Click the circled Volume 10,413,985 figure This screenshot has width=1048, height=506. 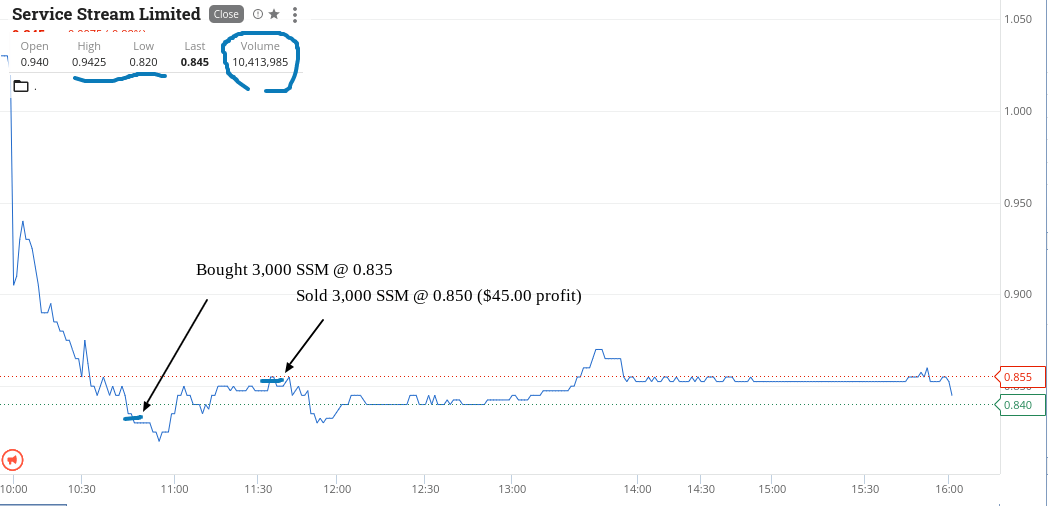[260, 62]
